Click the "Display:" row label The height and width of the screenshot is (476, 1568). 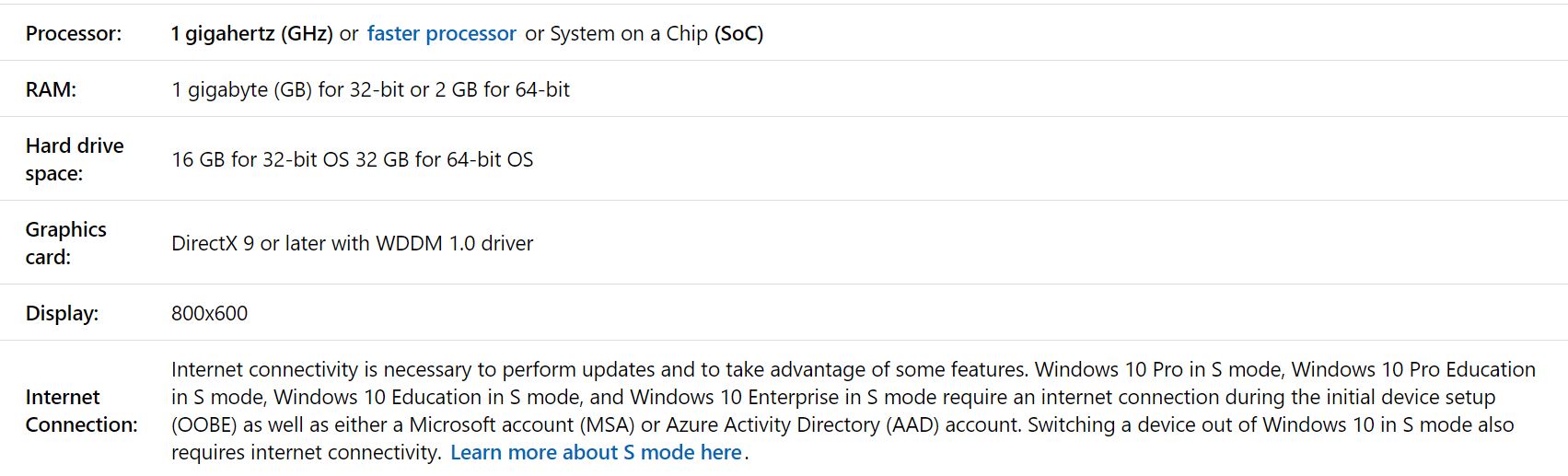(62, 313)
